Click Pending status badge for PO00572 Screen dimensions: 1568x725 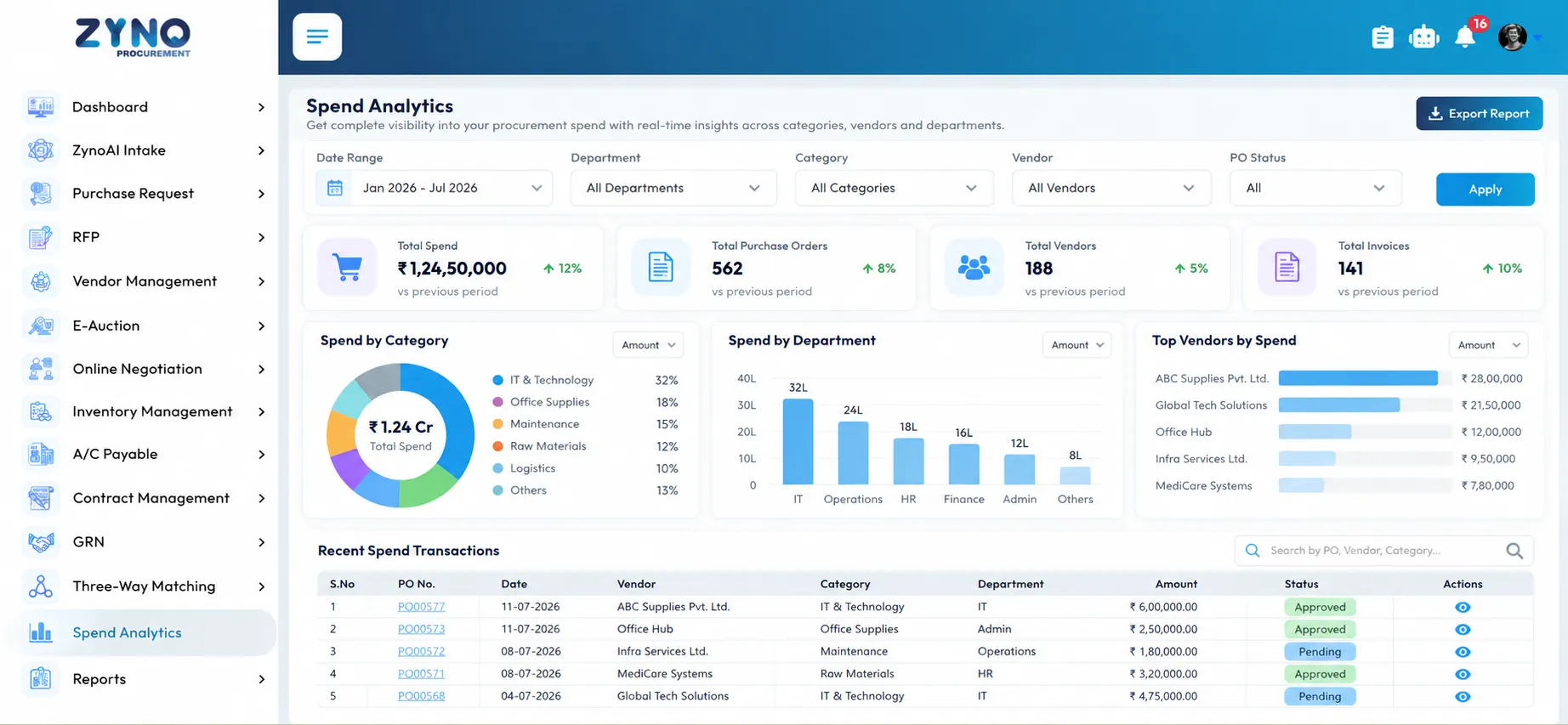pyautogui.click(x=1320, y=652)
